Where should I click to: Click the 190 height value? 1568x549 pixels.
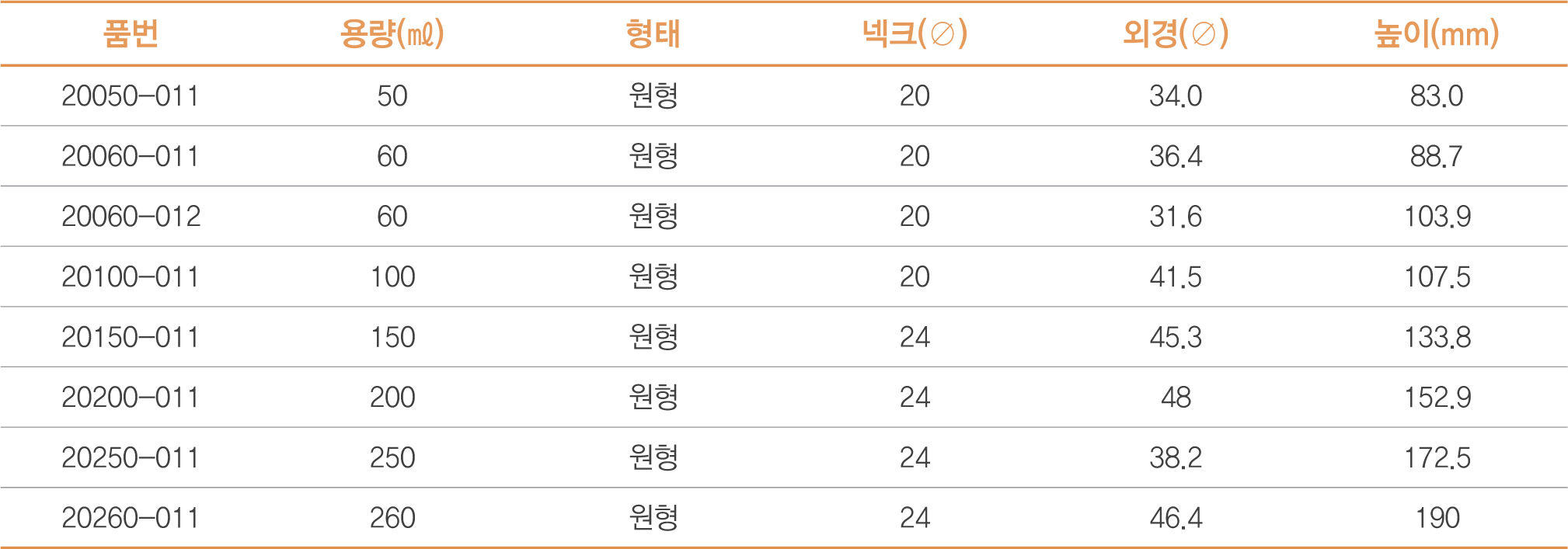[x=1437, y=518]
